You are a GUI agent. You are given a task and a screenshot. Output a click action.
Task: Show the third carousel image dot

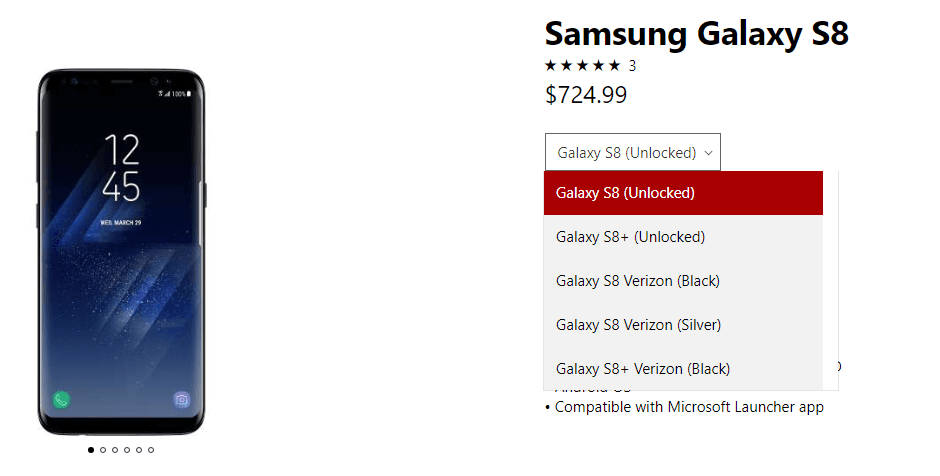tap(115, 450)
